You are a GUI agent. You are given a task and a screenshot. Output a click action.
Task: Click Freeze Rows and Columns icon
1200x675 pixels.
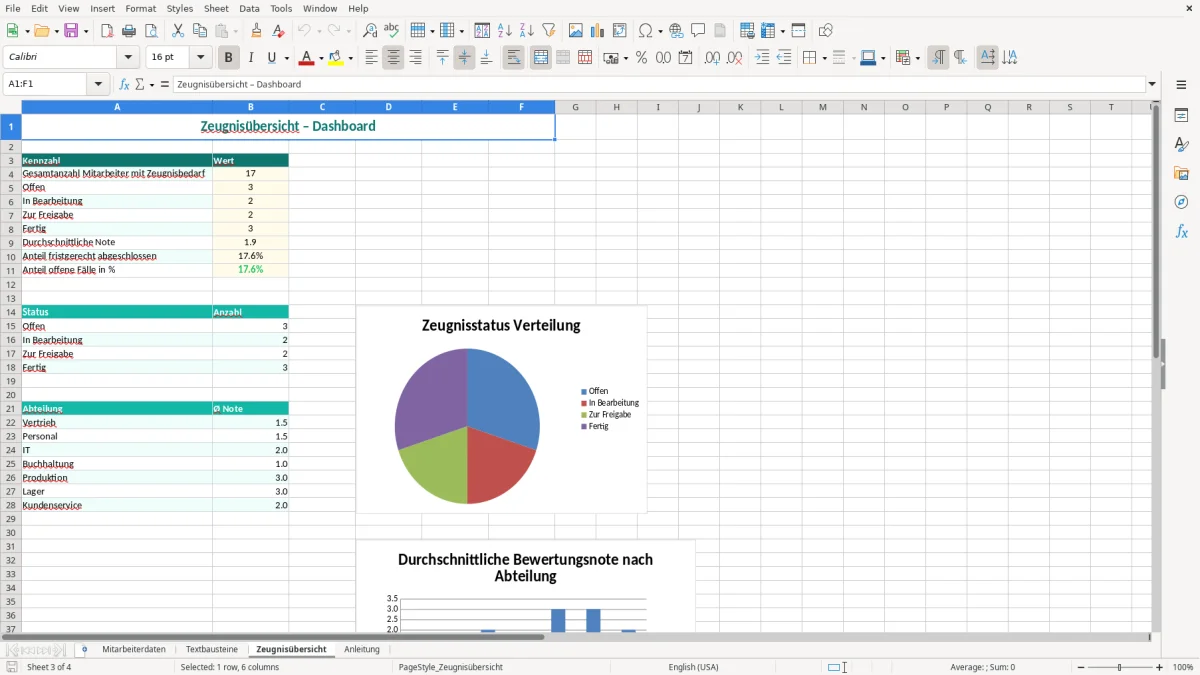point(768,31)
